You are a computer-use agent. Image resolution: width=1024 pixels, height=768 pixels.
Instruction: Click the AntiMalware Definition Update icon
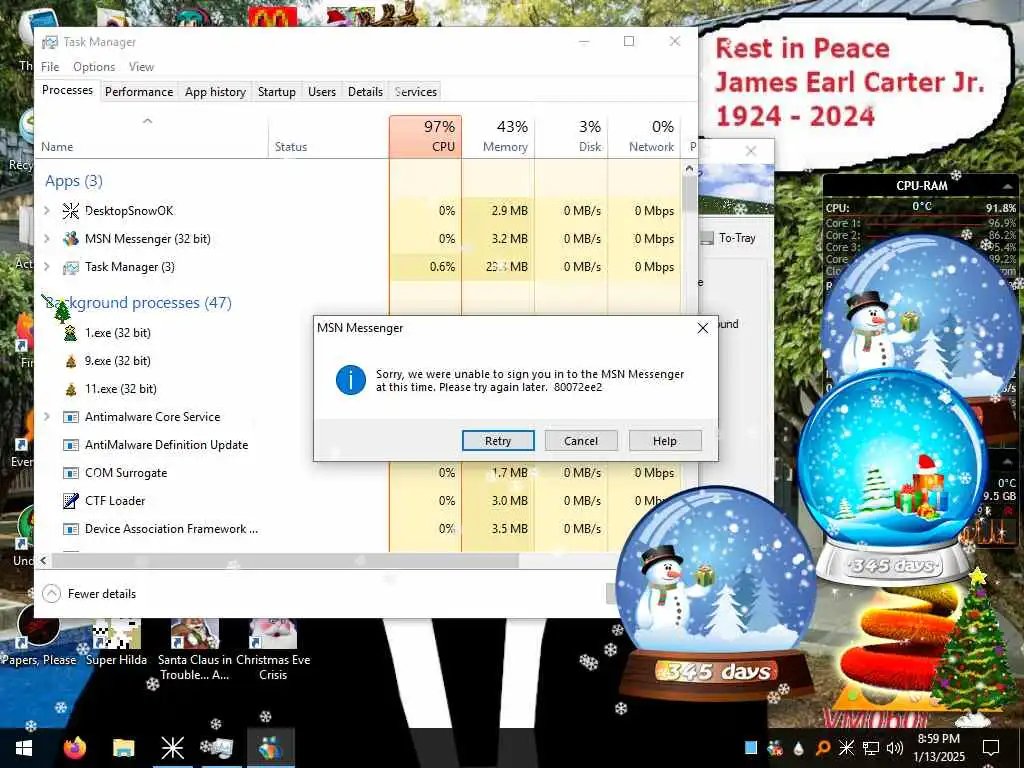click(x=71, y=445)
